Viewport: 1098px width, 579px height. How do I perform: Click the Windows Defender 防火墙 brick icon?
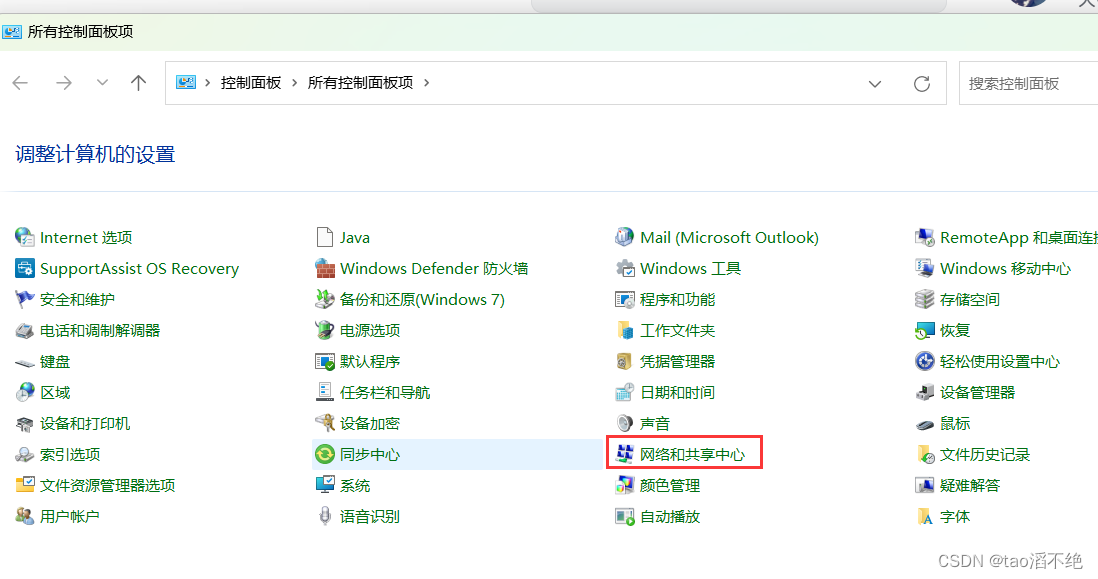[x=324, y=268]
